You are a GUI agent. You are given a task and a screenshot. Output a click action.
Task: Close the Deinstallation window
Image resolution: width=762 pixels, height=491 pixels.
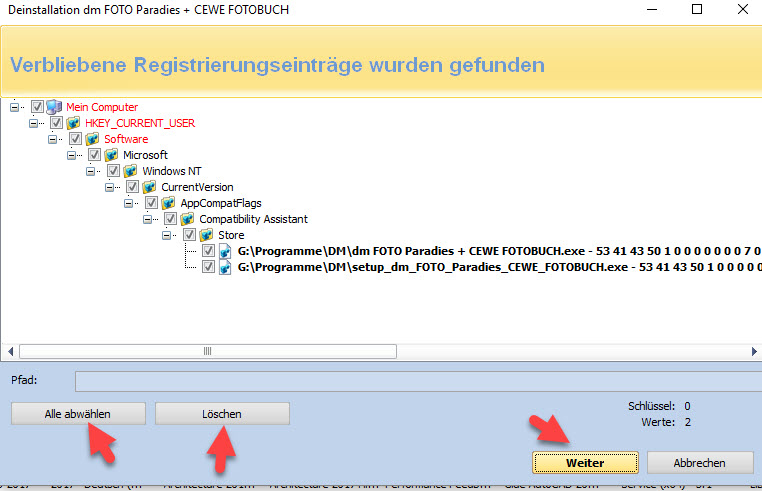[x=743, y=9]
